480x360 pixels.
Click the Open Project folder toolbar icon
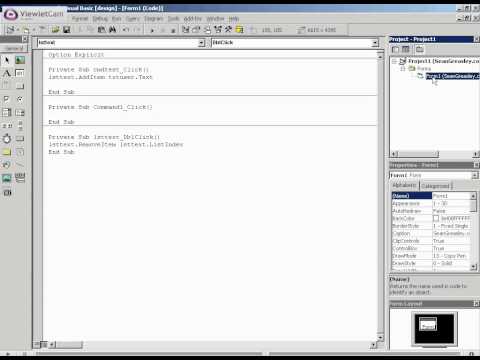click(x=55, y=30)
